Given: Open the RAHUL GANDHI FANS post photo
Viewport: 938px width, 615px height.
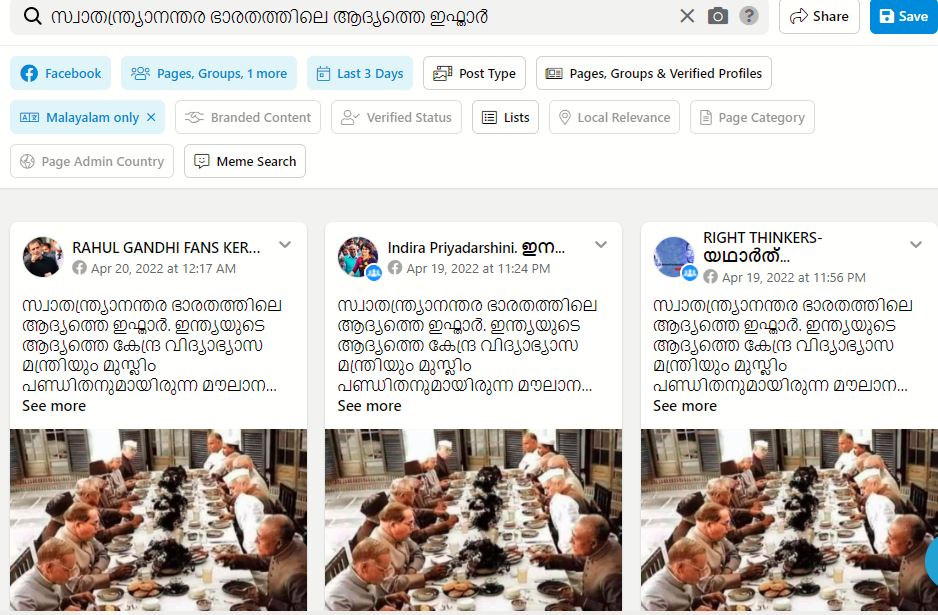Looking at the screenshot, I should 159,519.
